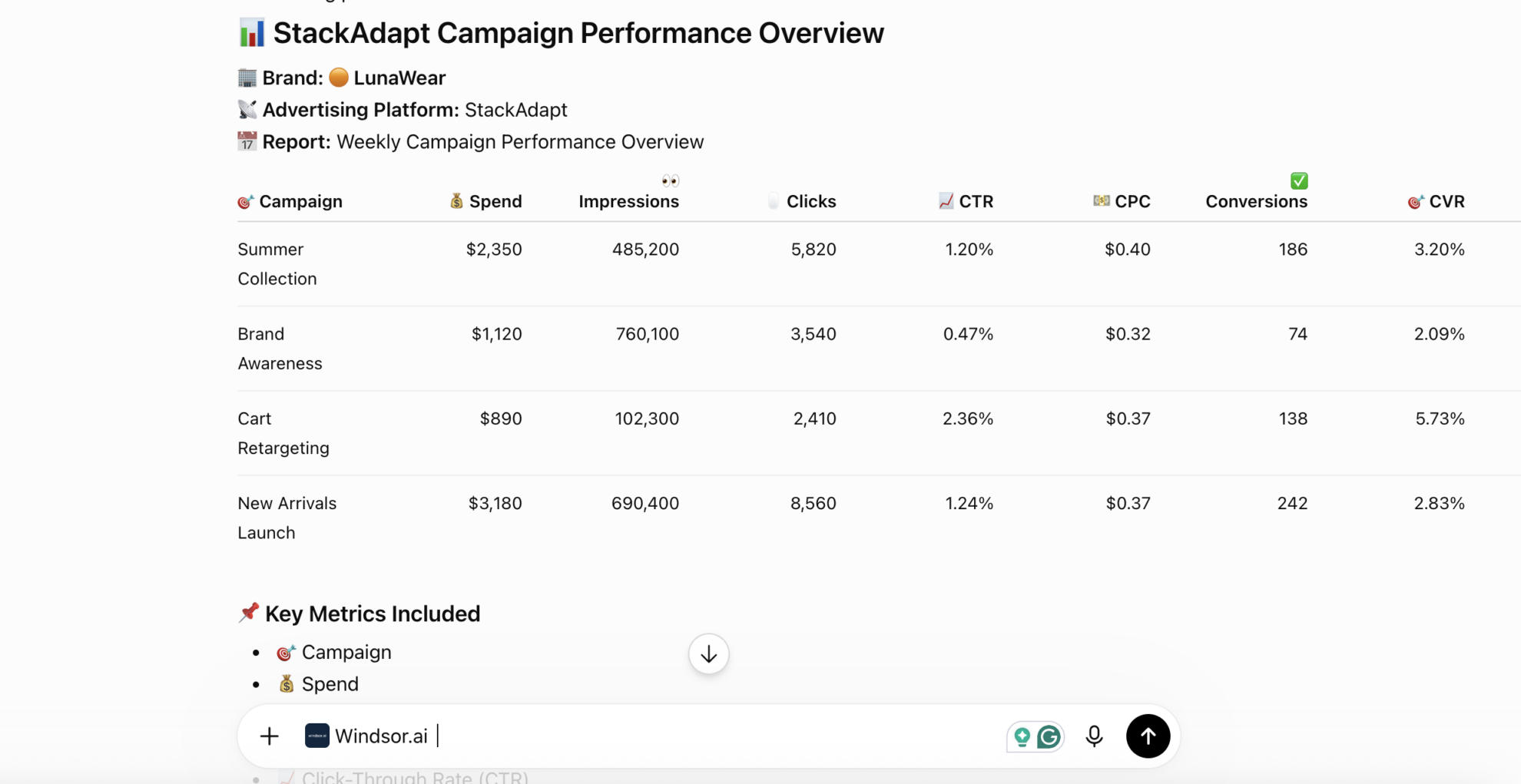Click the 760,100 impressions value
The width and height of the screenshot is (1521, 784).
click(648, 334)
